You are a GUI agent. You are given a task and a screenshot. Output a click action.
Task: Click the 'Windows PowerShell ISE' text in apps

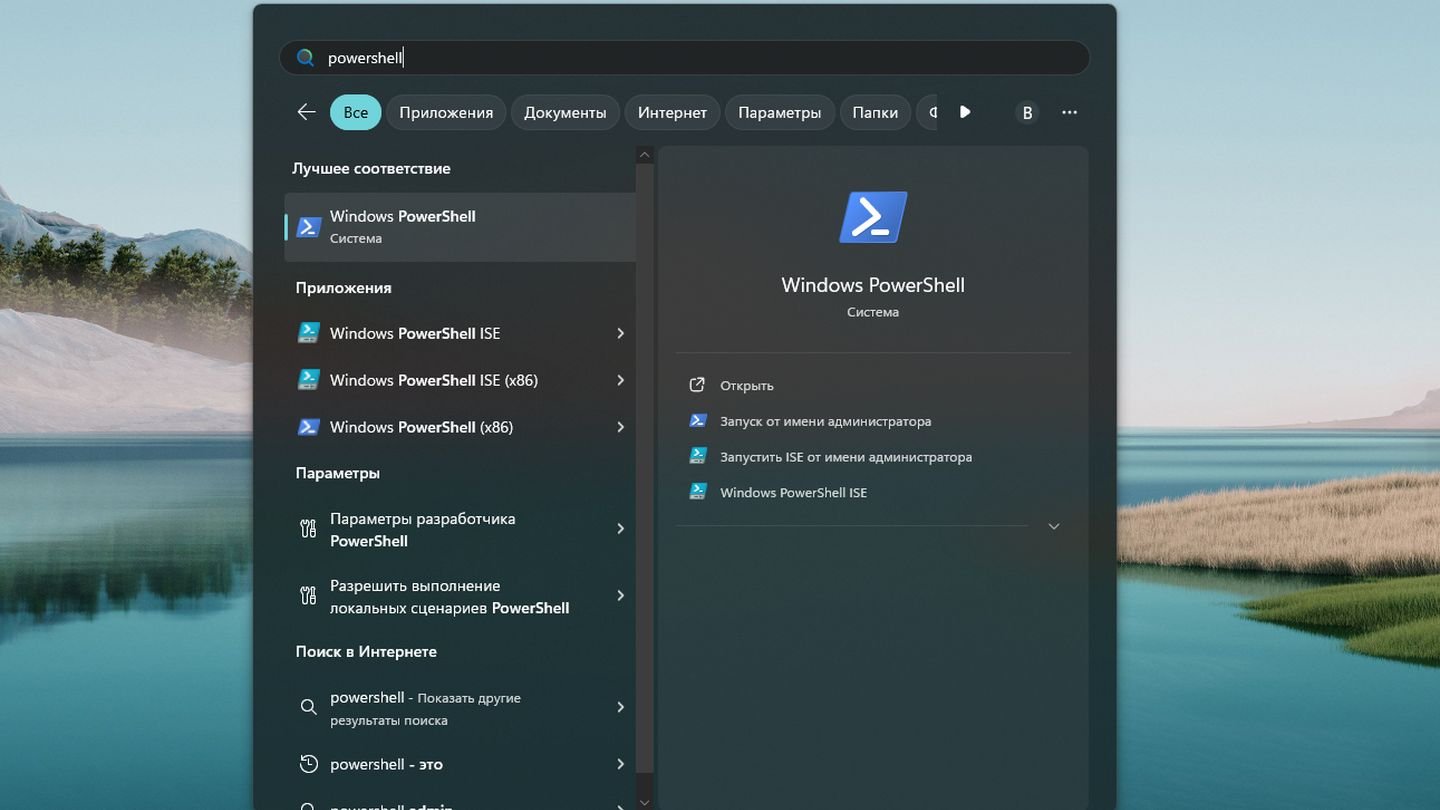point(415,333)
